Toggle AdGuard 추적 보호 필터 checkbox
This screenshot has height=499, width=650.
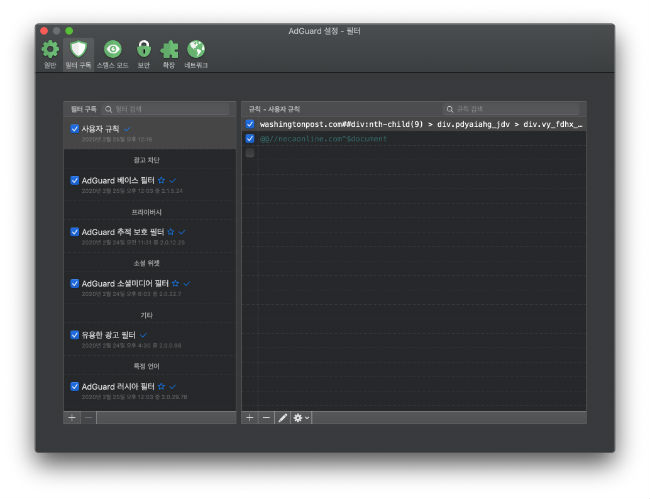pyautogui.click(x=75, y=232)
